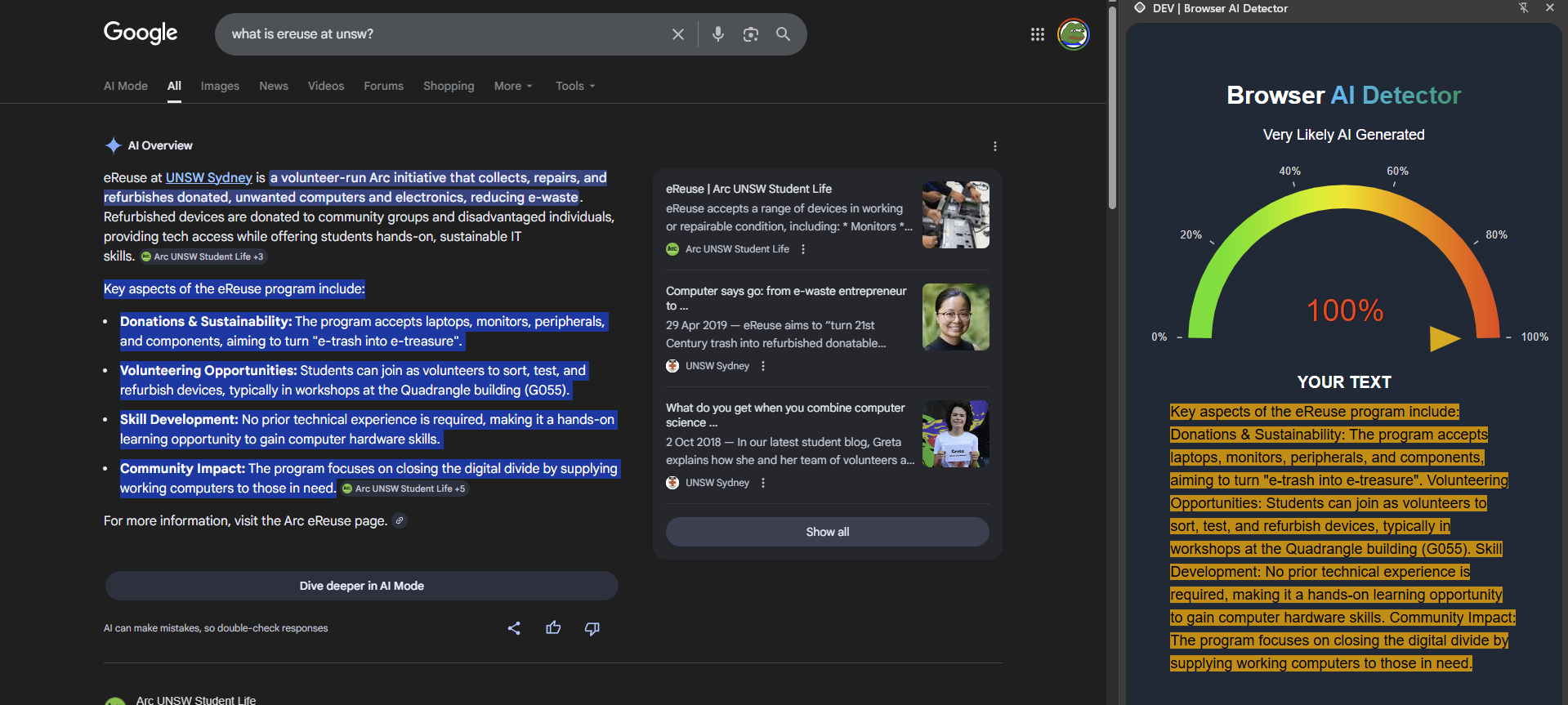
Task: Click the Skill Development bullet heading
Action: point(179,419)
